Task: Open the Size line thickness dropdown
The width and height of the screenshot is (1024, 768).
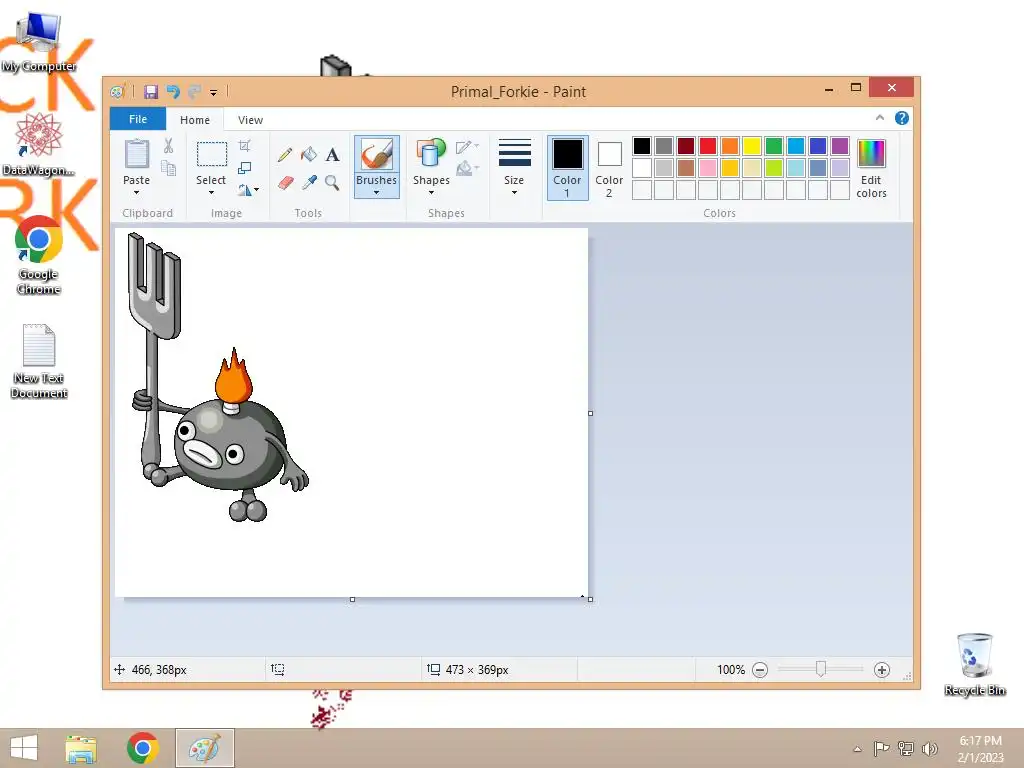Action: (514, 166)
